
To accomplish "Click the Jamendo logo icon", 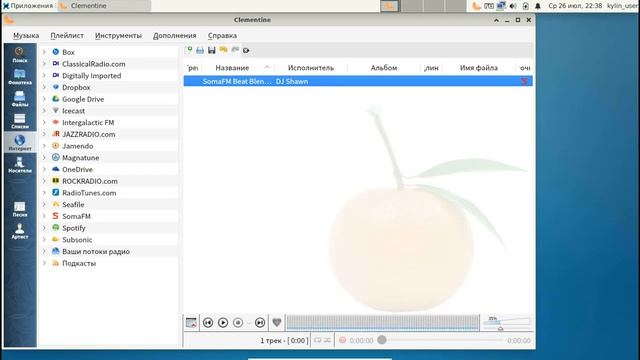I will (56, 146).
